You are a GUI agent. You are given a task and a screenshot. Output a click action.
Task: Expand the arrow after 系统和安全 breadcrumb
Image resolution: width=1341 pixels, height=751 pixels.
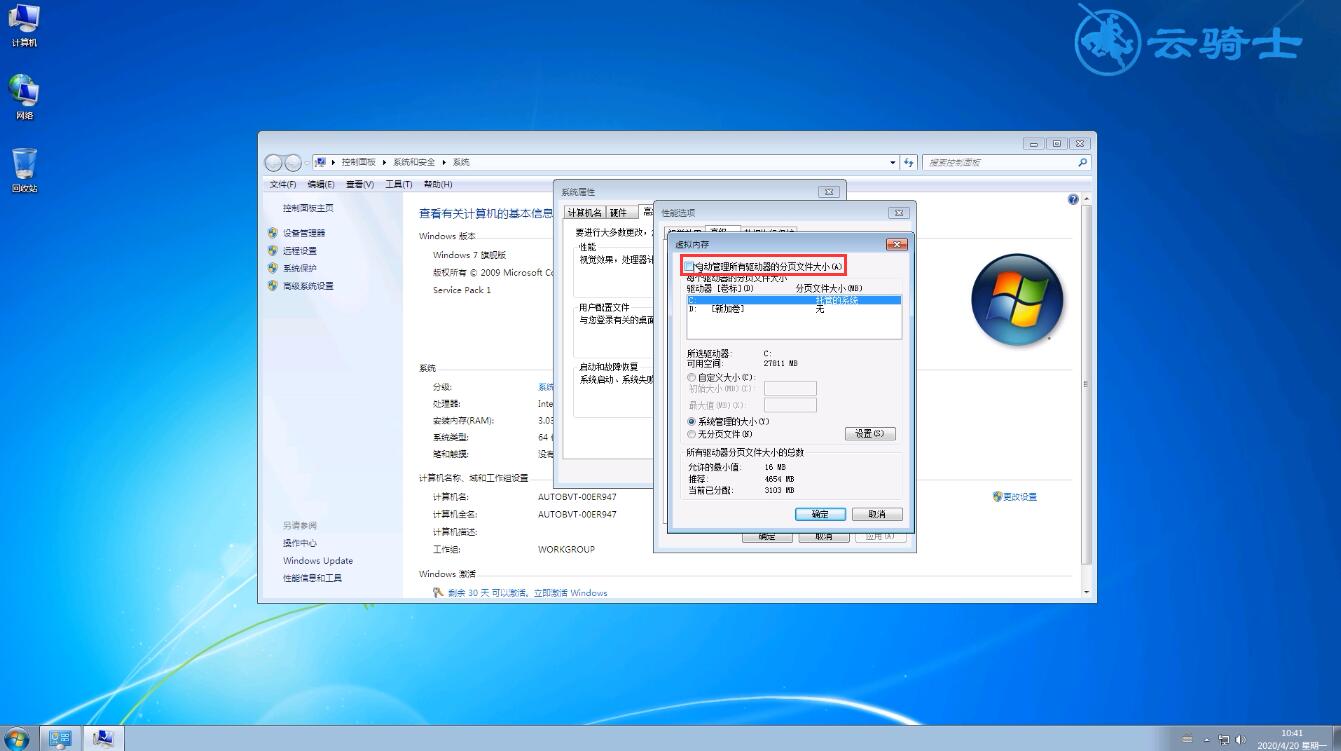tap(444, 162)
